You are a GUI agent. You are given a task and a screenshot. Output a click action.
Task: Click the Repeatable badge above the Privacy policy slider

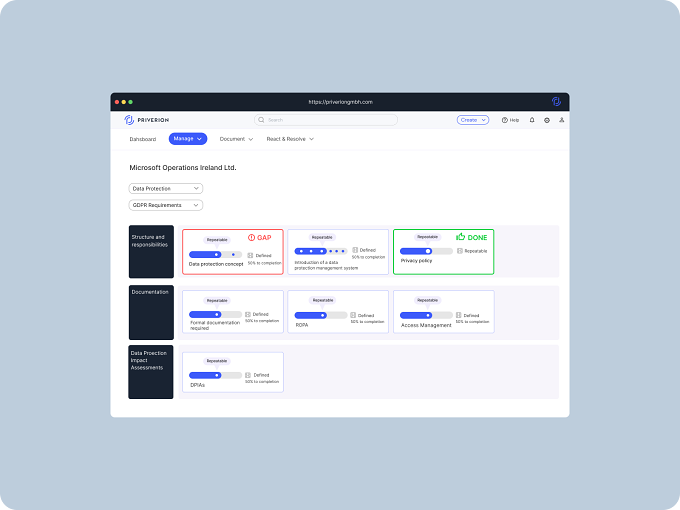[x=428, y=237]
